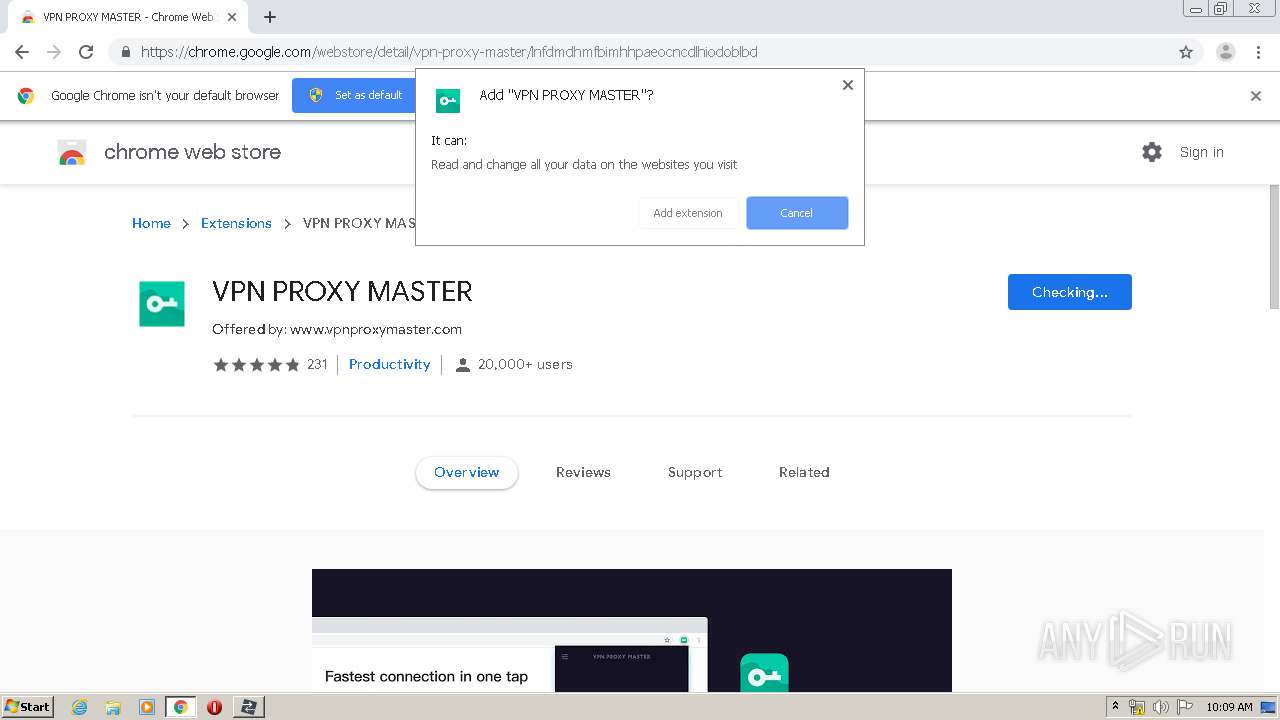1280x720 pixels.
Task: Click the browser forward arrow
Action: (x=54, y=52)
